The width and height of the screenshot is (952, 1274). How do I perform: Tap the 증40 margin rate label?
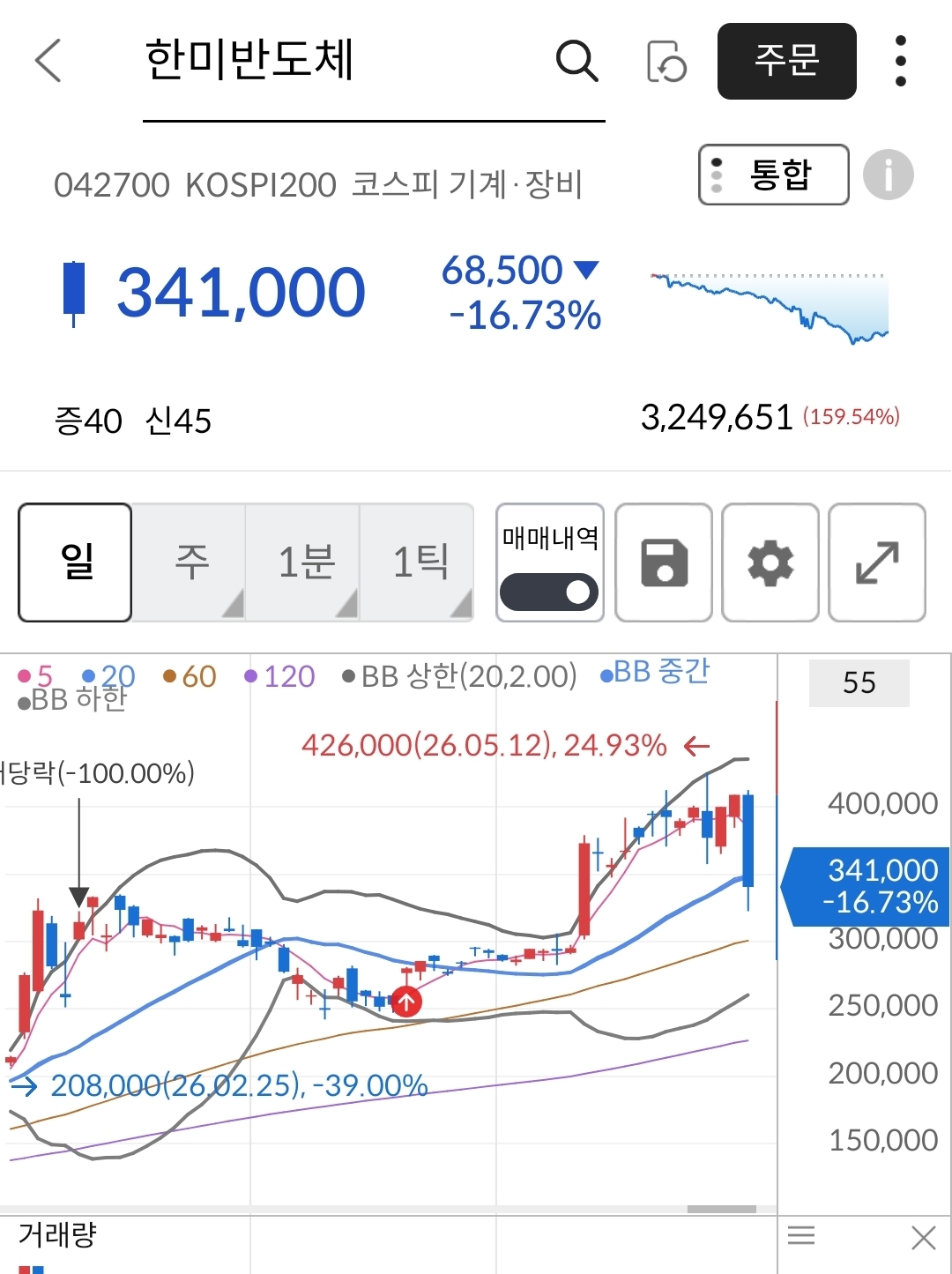pos(88,421)
